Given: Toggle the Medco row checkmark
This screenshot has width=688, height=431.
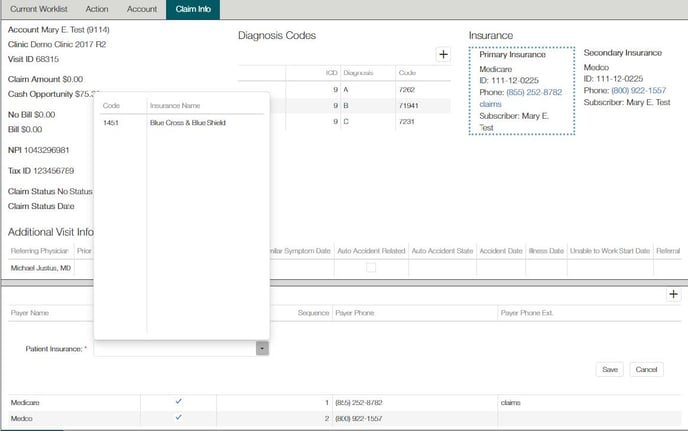Looking at the screenshot, I should (x=178, y=418).
